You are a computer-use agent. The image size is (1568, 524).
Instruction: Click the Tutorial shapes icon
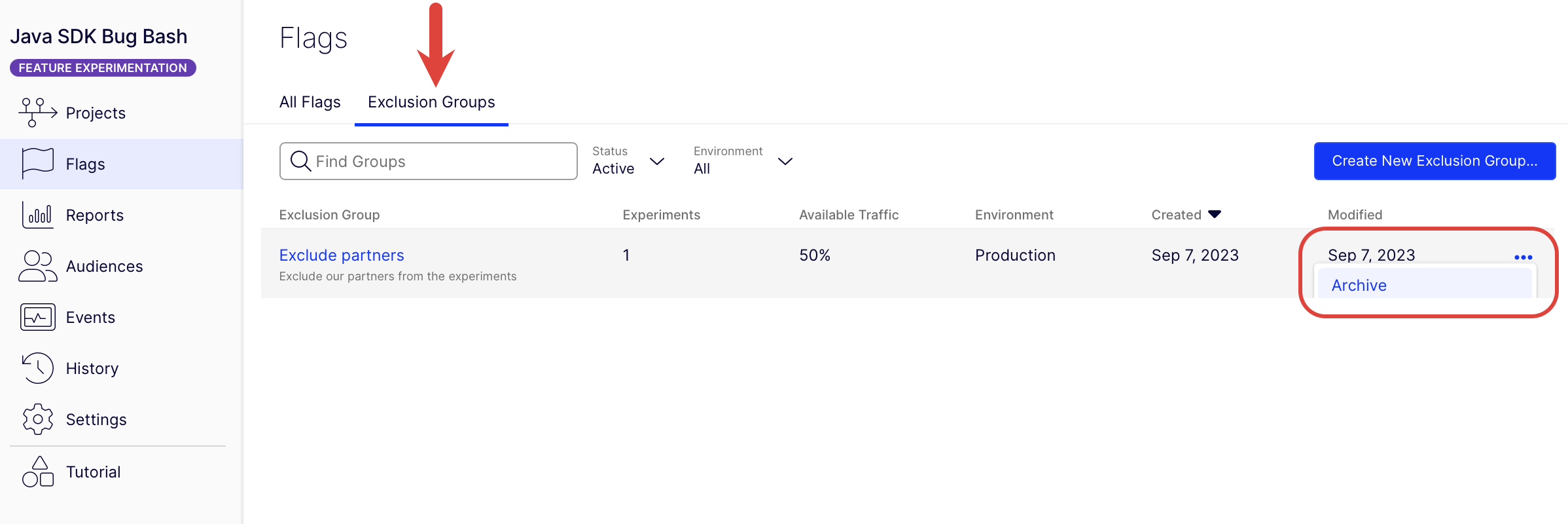(37, 472)
